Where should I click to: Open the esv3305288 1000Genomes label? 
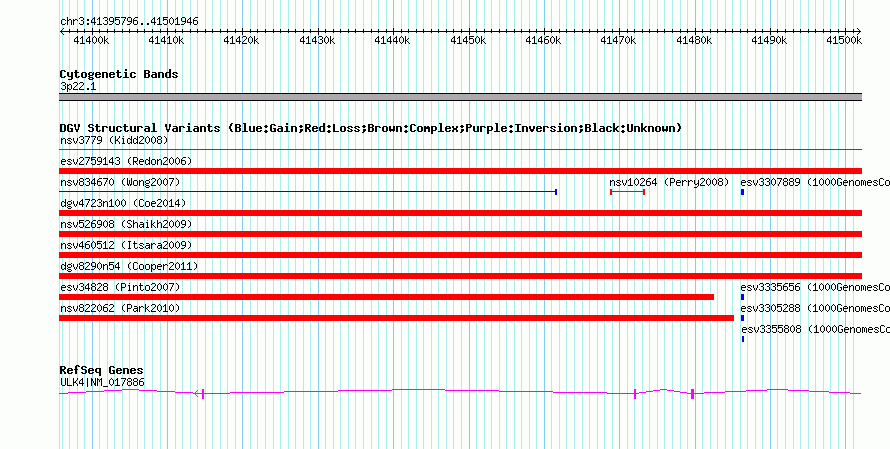pyautogui.click(x=815, y=308)
